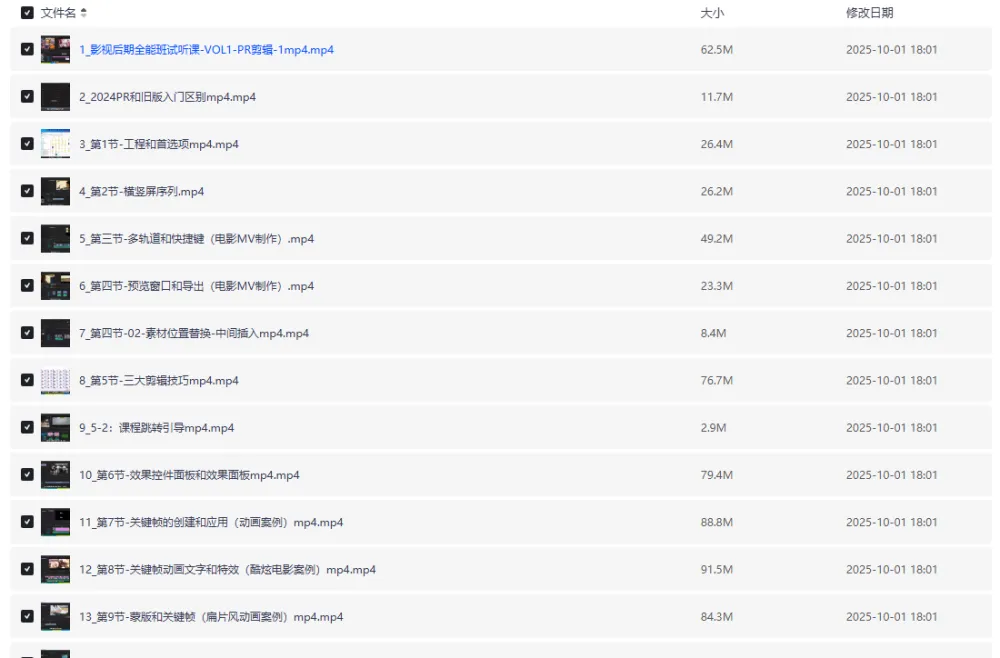Open the 1_影视后期全能班试听课-VOL1-PR剪辑 file link

[x=206, y=50]
